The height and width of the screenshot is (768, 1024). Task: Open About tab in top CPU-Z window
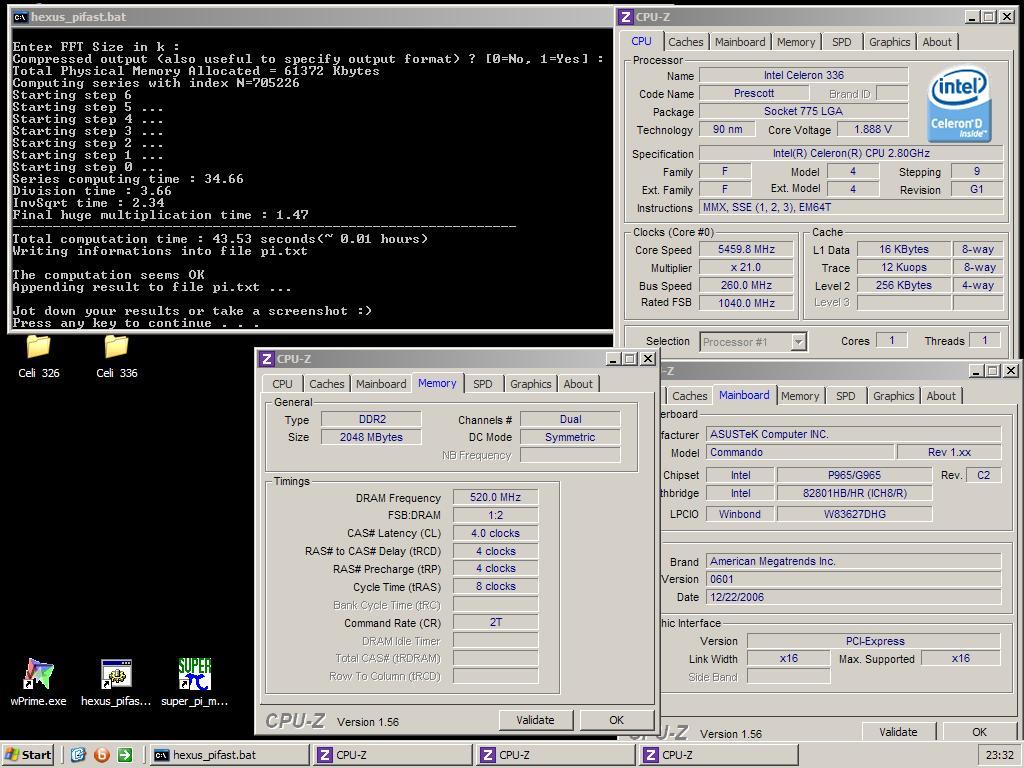pyautogui.click(x=937, y=42)
